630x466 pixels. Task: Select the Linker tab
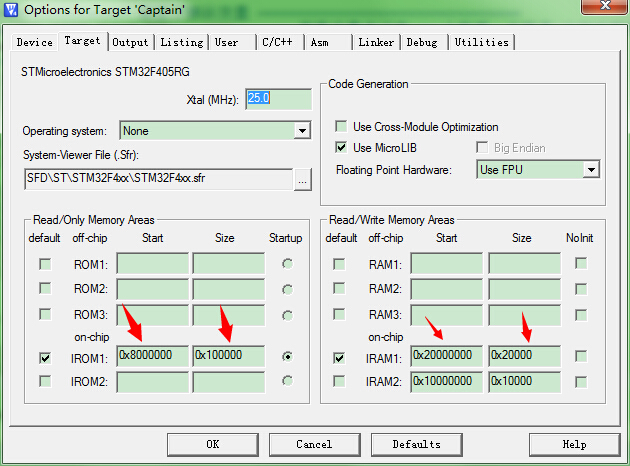point(376,42)
